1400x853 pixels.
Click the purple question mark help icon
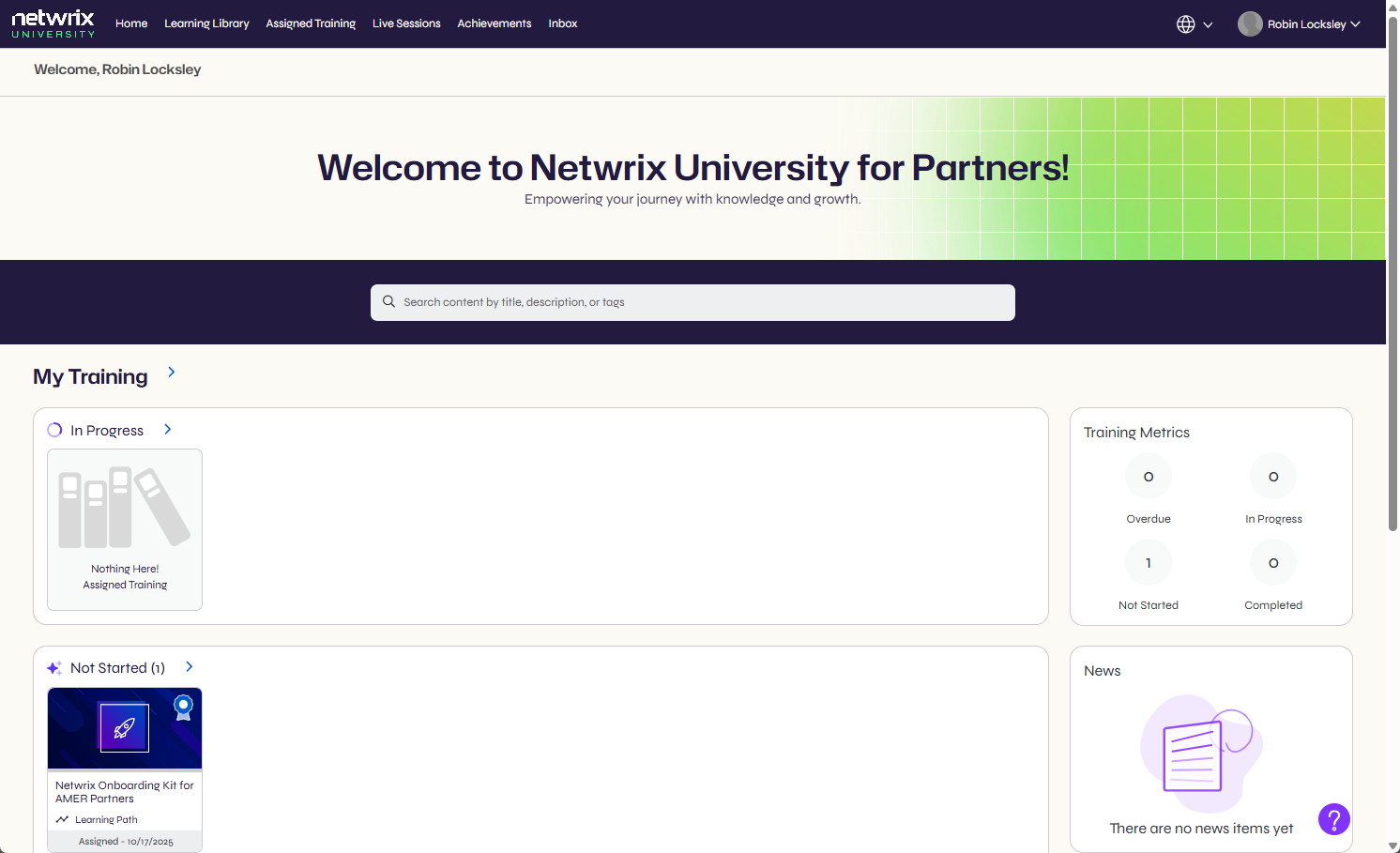[x=1333, y=819]
